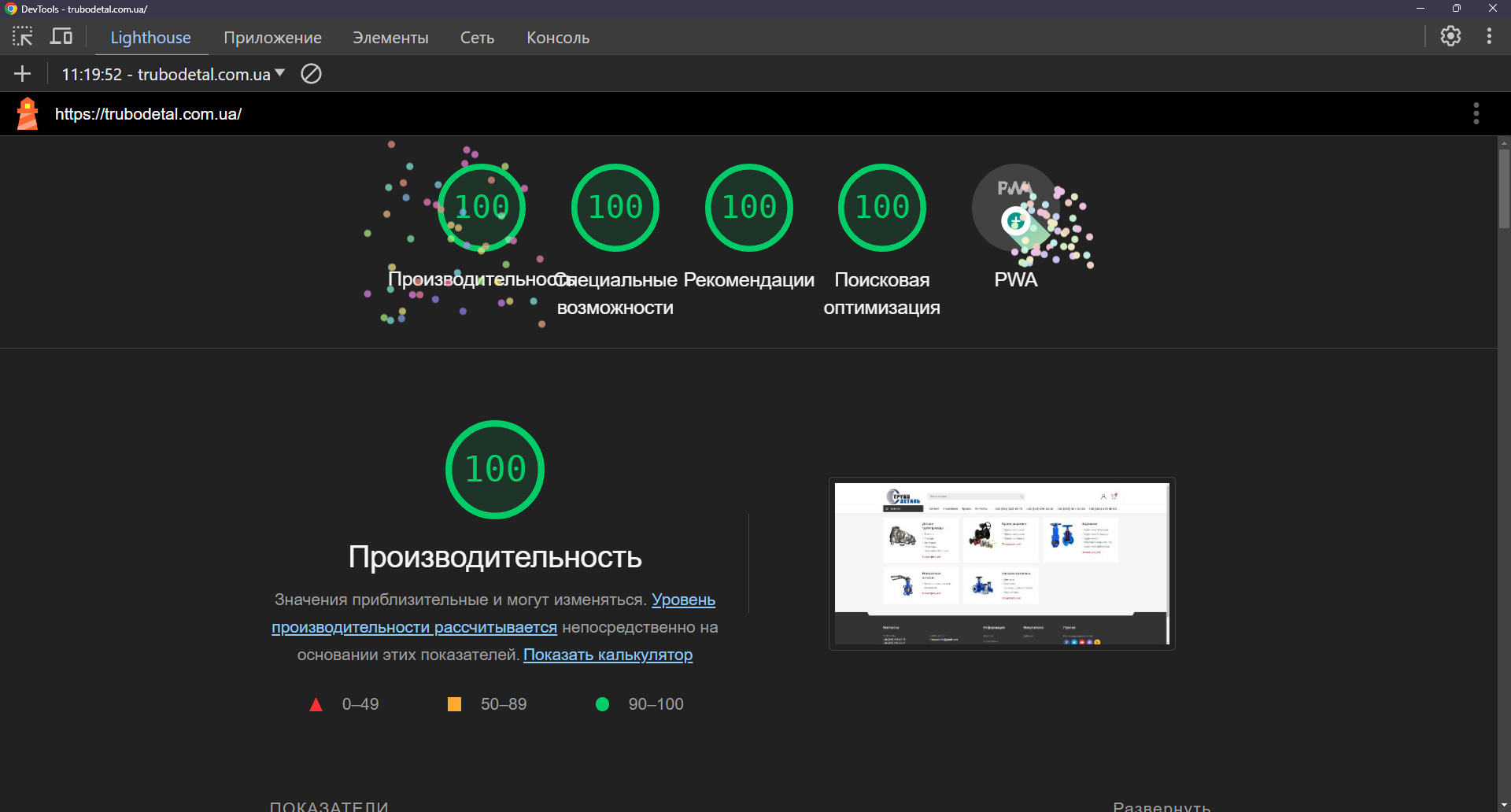
Task: Jump to Рекомендации score gauge
Action: 749,208
